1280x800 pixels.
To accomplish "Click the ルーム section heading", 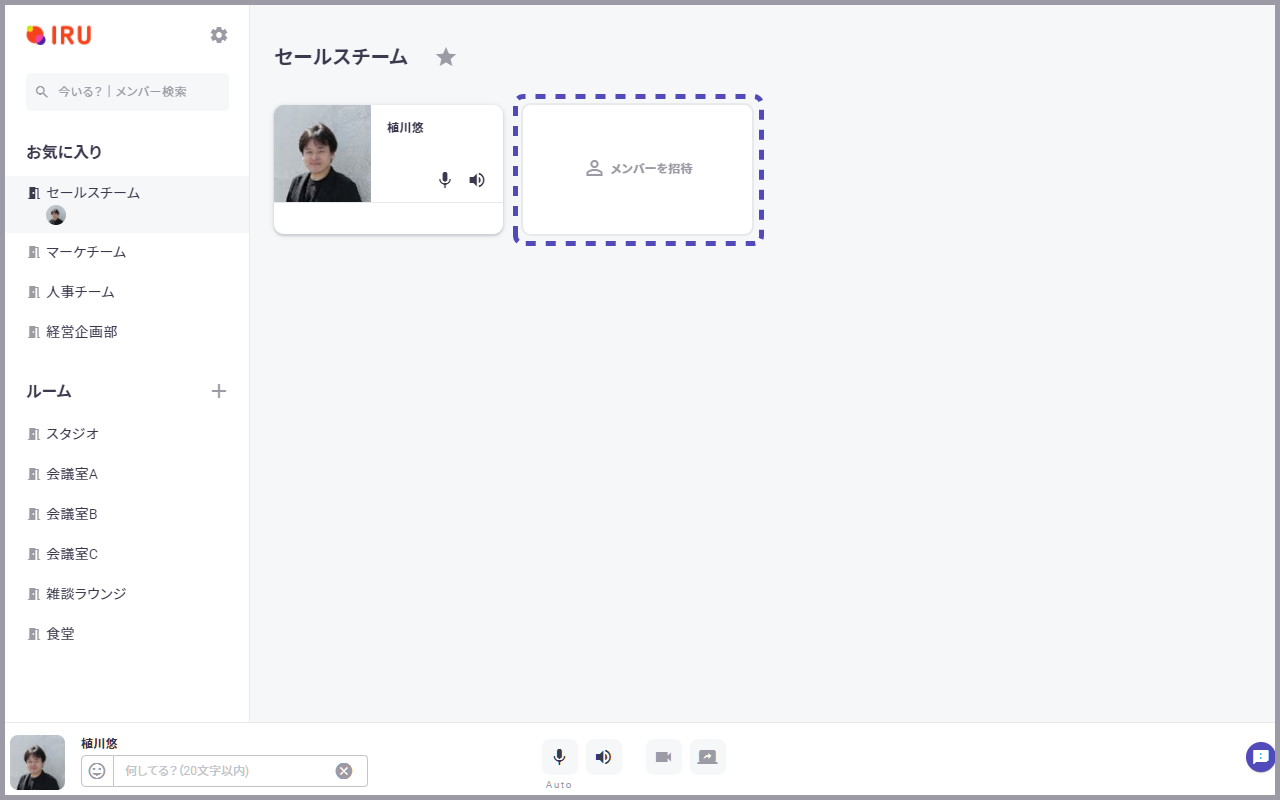I will tap(49, 391).
